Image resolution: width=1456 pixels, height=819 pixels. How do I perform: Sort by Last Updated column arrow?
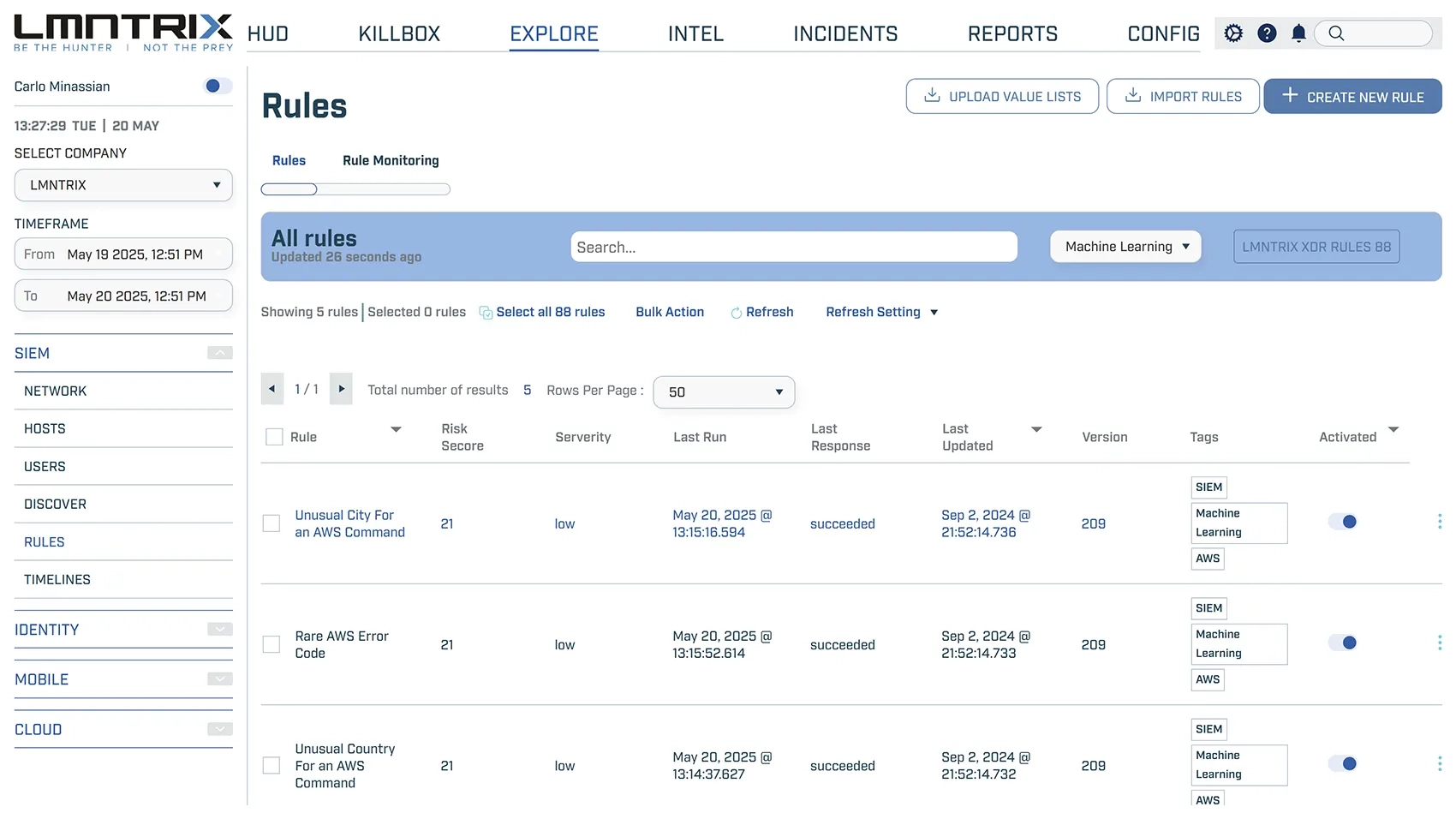[x=1036, y=429]
